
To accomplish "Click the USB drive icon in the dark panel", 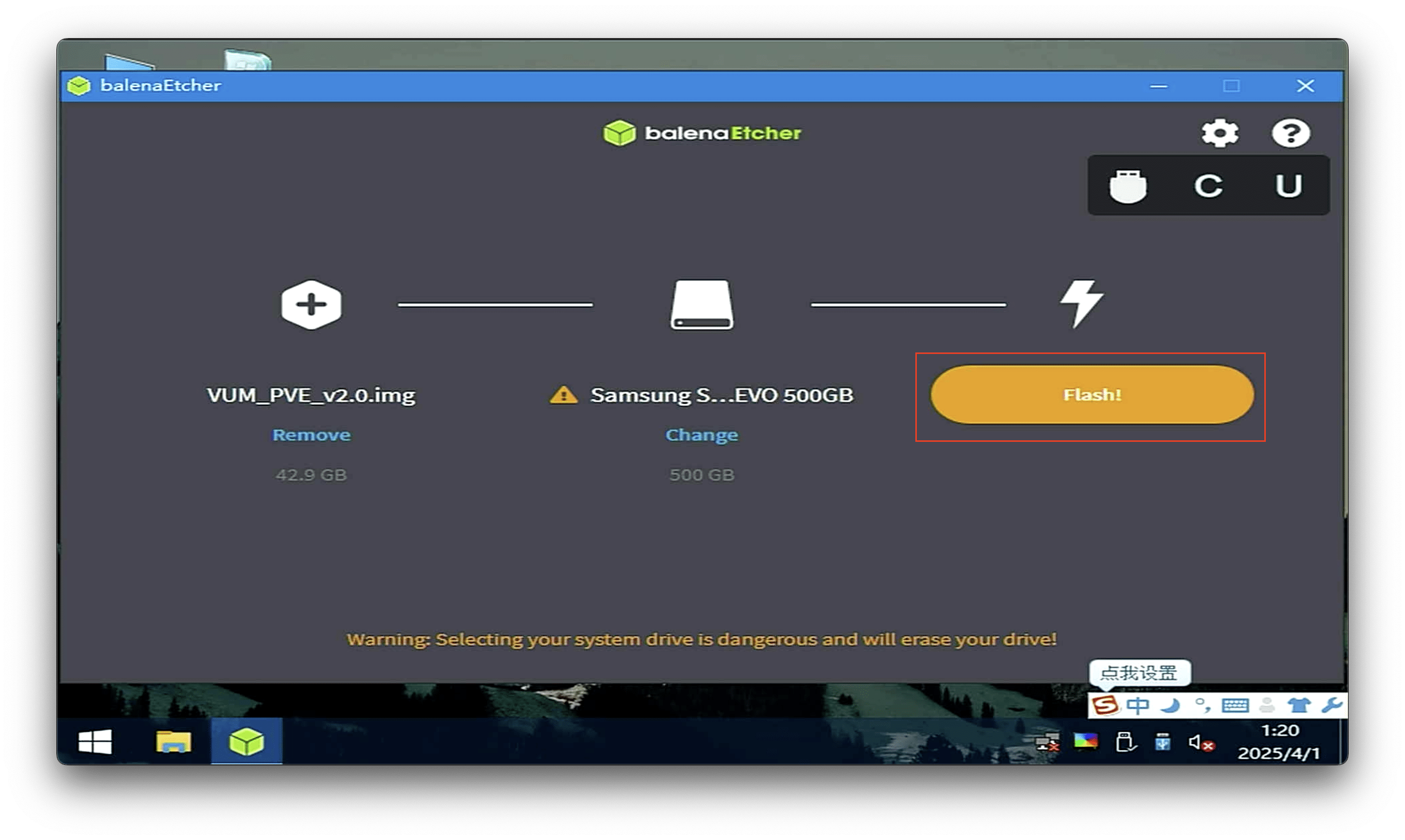I will (1128, 186).
